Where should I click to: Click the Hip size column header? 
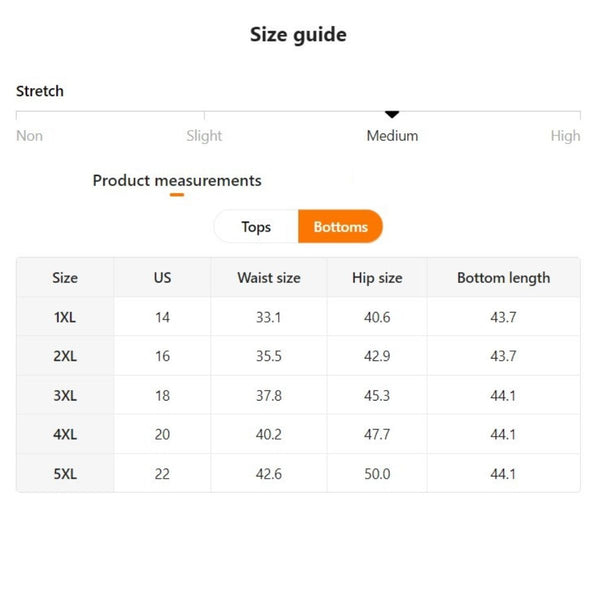tap(377, 278)
